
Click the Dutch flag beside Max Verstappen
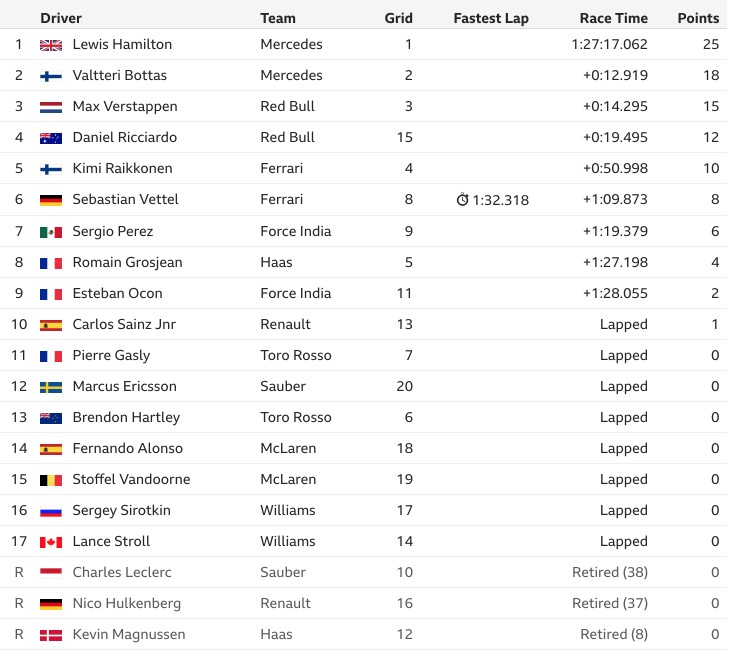pos(51,107)
